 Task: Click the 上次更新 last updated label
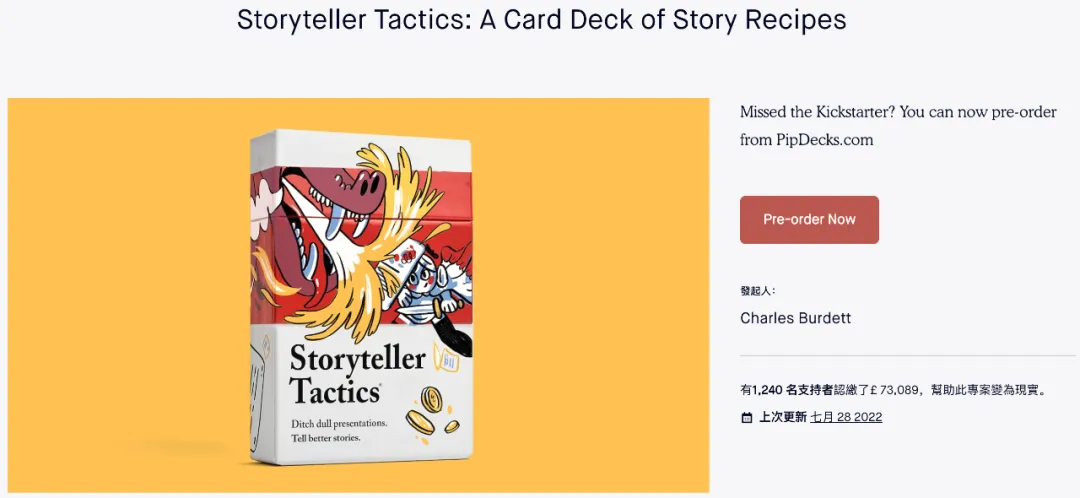coord(782,417)
